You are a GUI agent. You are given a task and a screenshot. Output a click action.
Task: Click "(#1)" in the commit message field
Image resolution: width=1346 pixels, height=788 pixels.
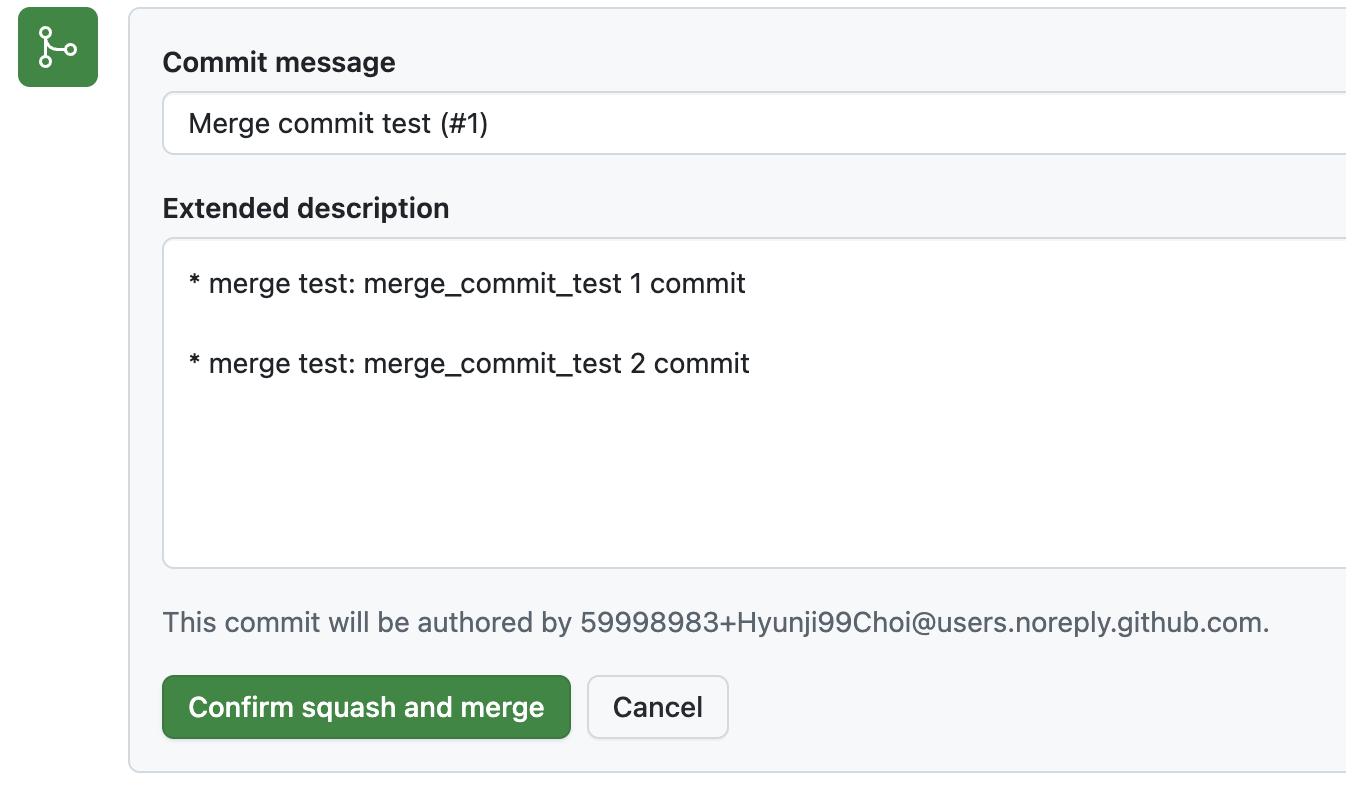click(463, 124)
